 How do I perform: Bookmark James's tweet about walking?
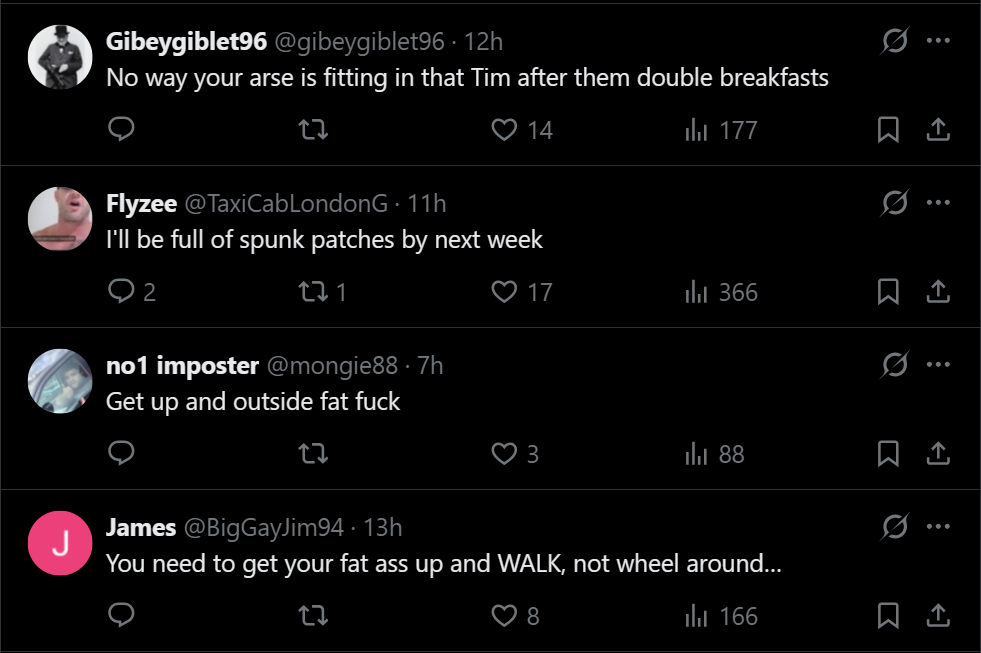tap(888, 615)
